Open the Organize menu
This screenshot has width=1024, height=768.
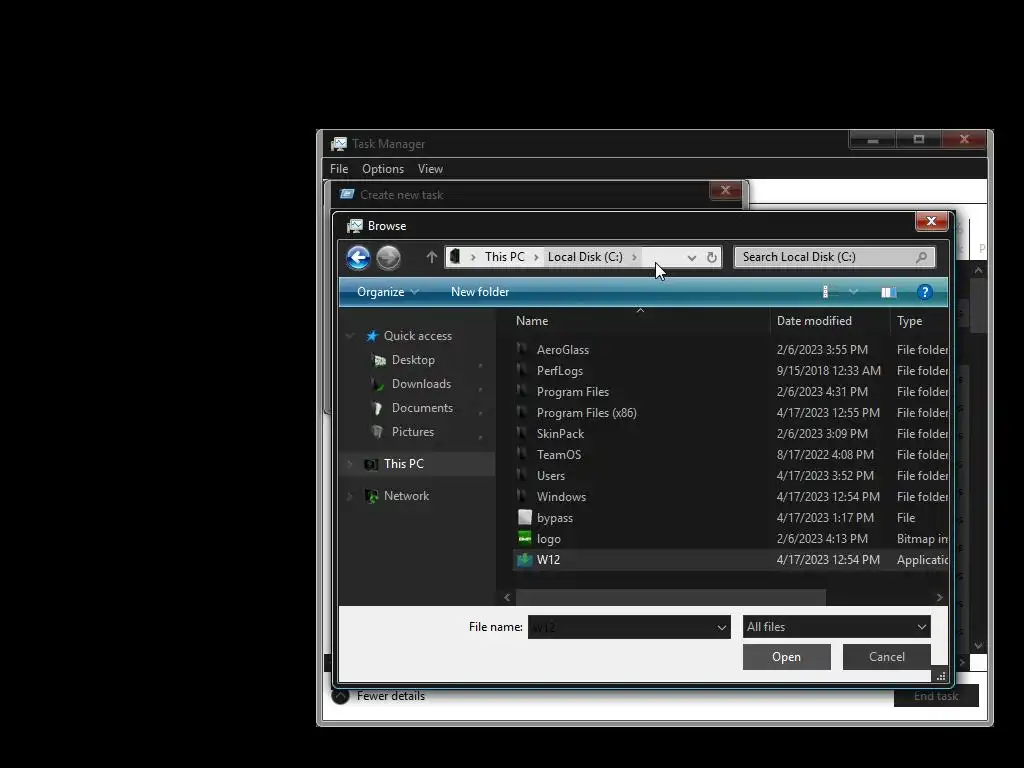click(x=388, y=292)
